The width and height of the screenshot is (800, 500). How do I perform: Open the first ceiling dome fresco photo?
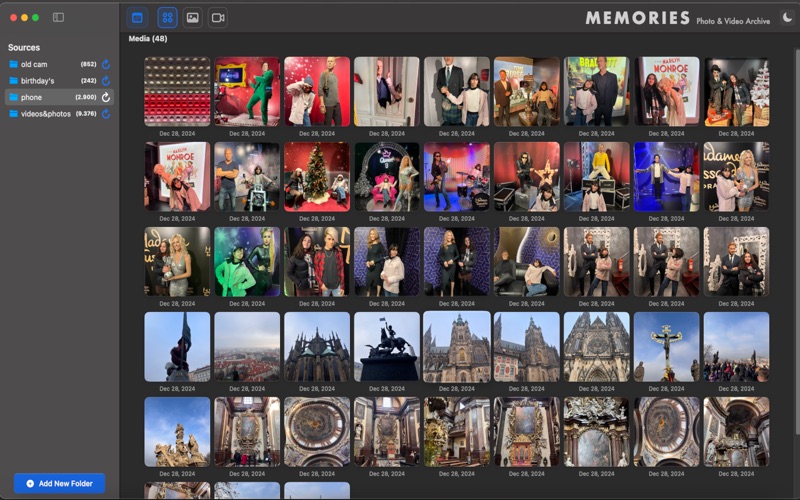[317, 432]
